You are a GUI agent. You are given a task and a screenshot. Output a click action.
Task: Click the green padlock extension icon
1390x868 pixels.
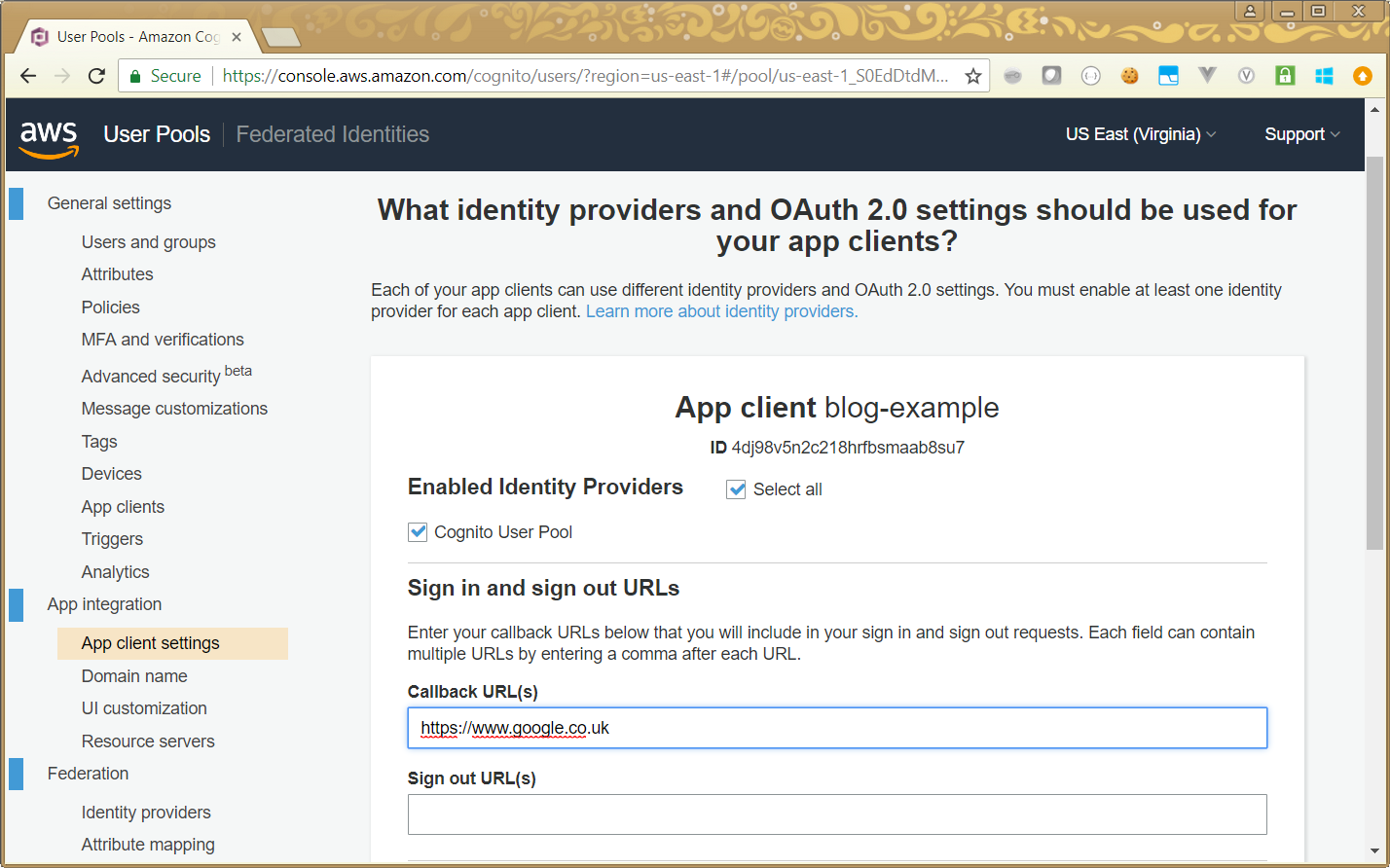tap(1285, 76)
